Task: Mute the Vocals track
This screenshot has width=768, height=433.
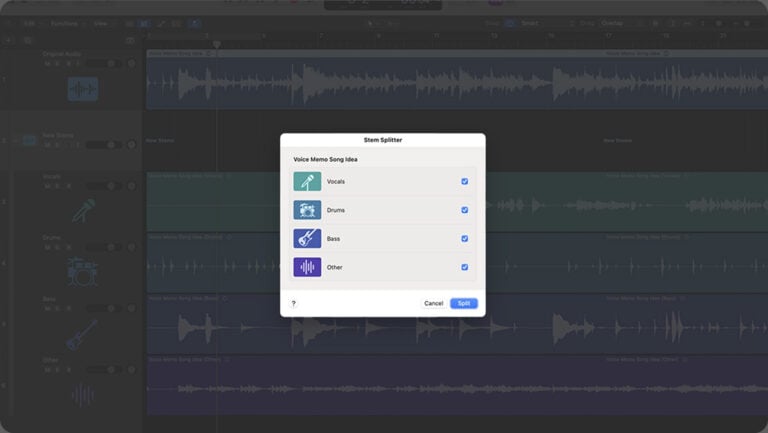Action: [48, 186]
